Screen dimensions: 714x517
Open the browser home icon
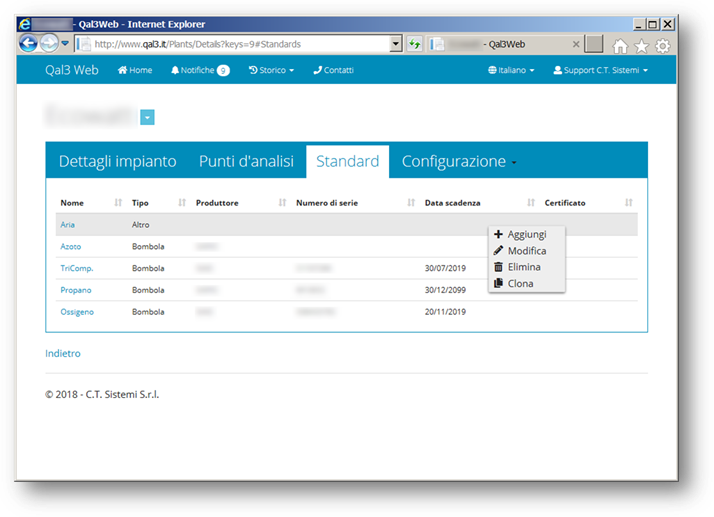tap(621, 46)
